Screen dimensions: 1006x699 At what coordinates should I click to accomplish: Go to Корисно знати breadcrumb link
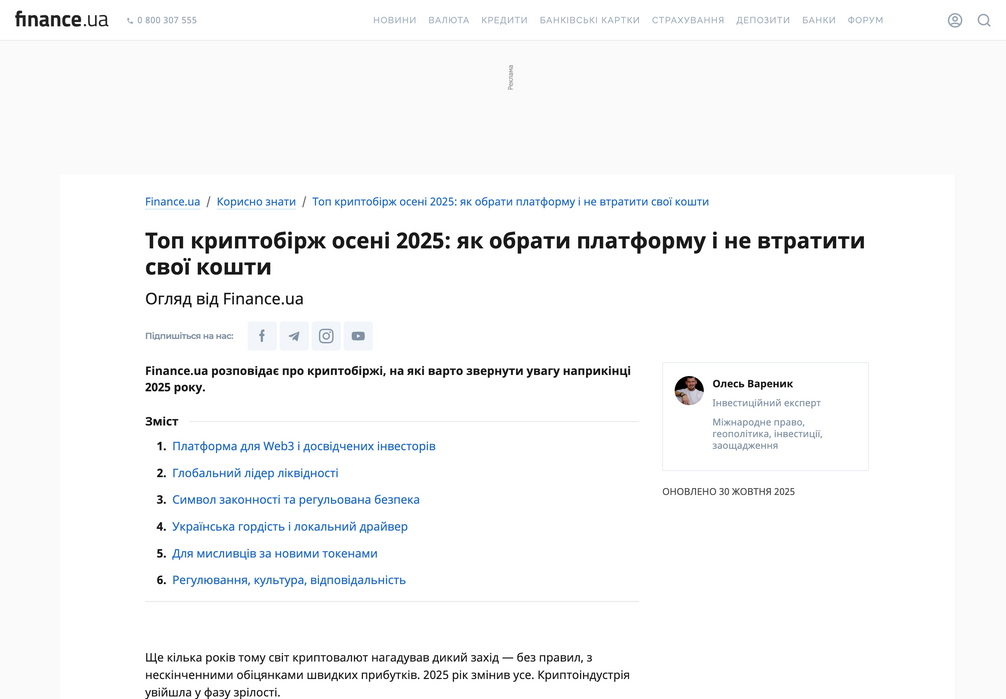256,202
